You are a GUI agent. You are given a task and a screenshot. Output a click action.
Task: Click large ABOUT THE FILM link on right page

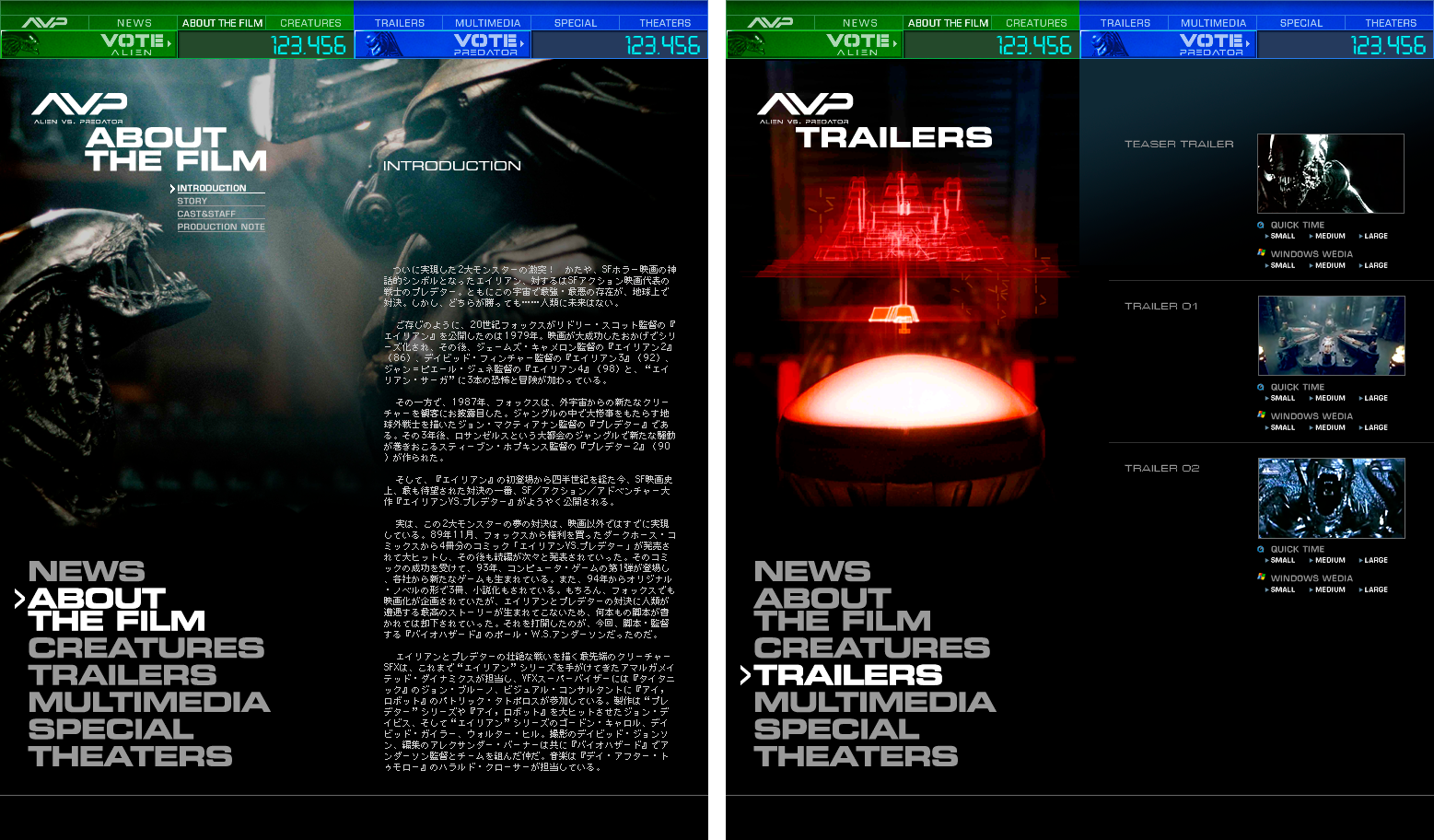click(843, 610)
